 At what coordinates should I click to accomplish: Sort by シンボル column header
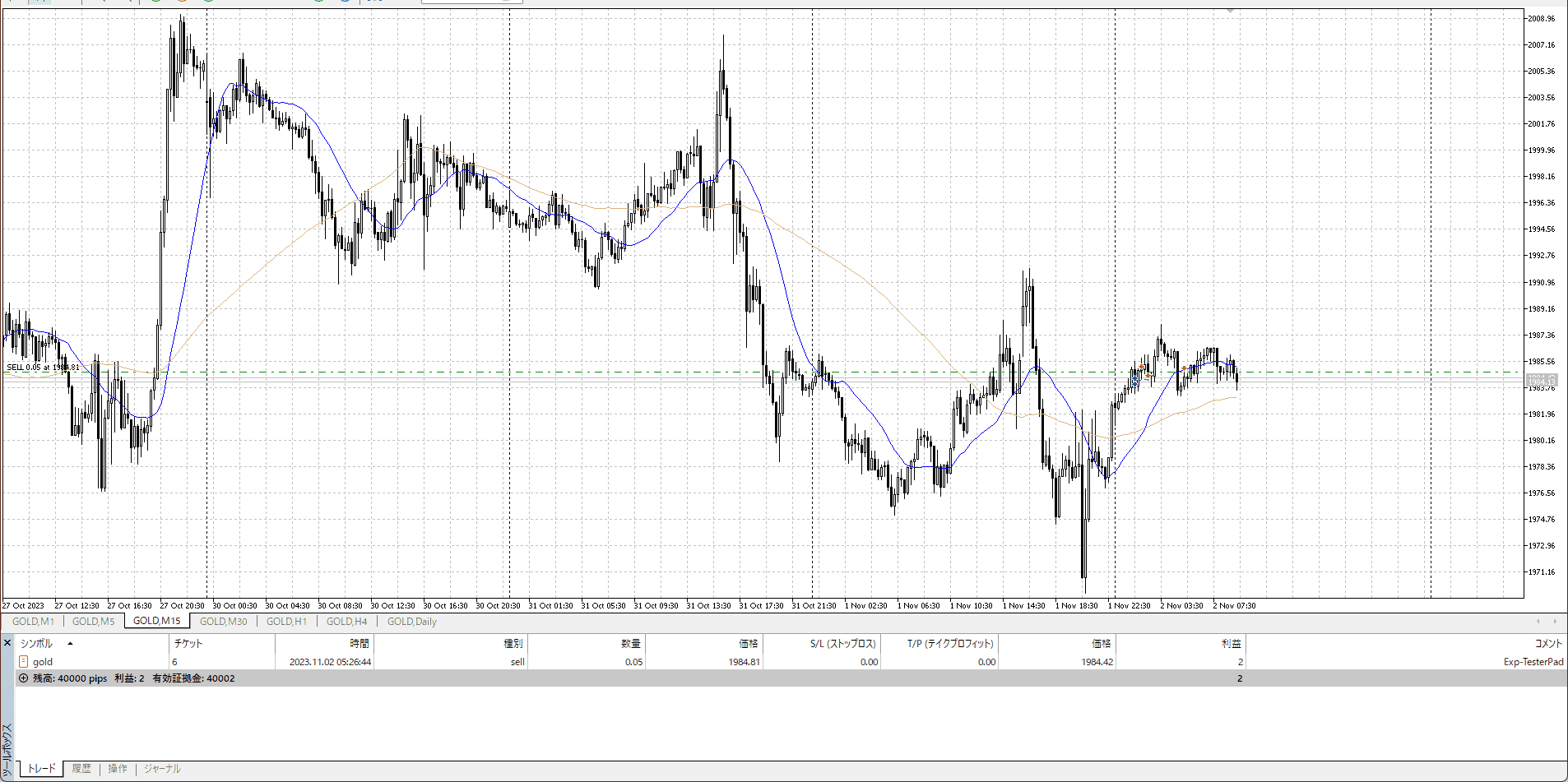click(x=36, y=644)
